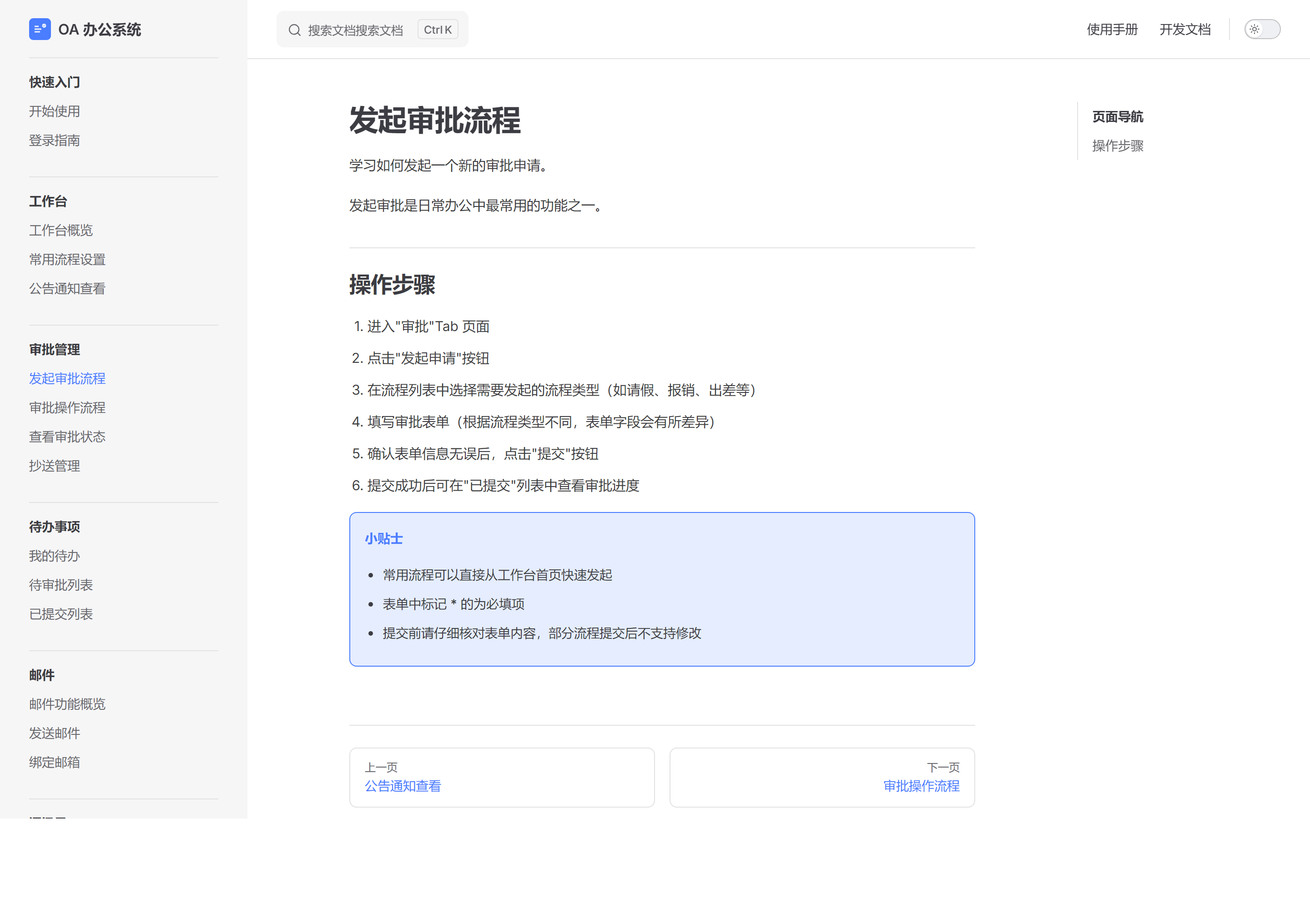The width and height of the screenshot is (1310, 924).
Task: Click step 1 进入"审批"Tab 页面
Action: tap(428, 327)
